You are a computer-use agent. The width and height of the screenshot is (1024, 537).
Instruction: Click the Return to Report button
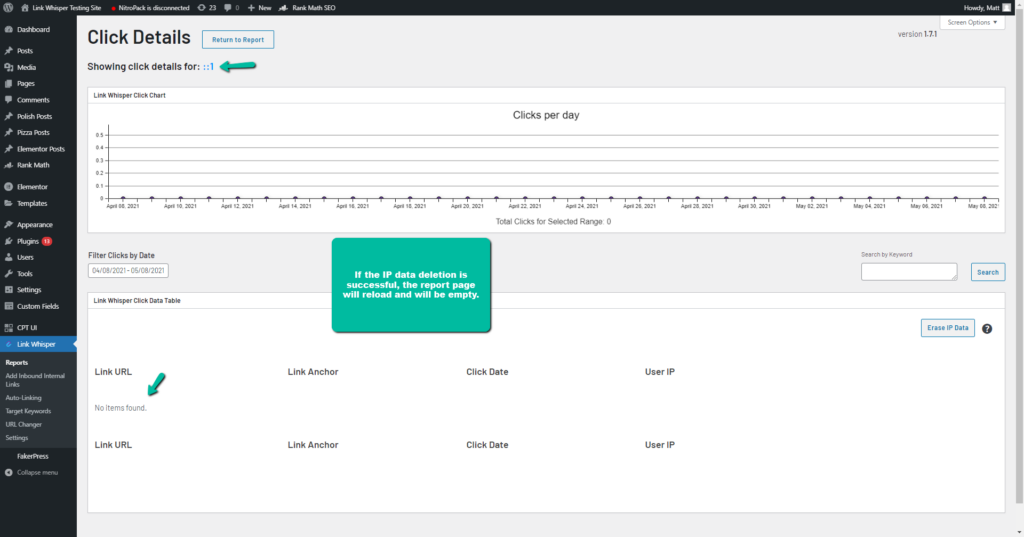(238, 39)
